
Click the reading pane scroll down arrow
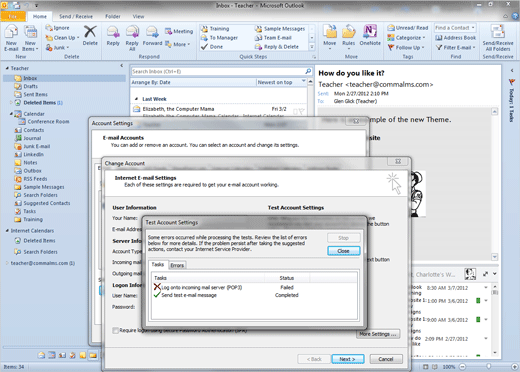(x=495, y=257)
